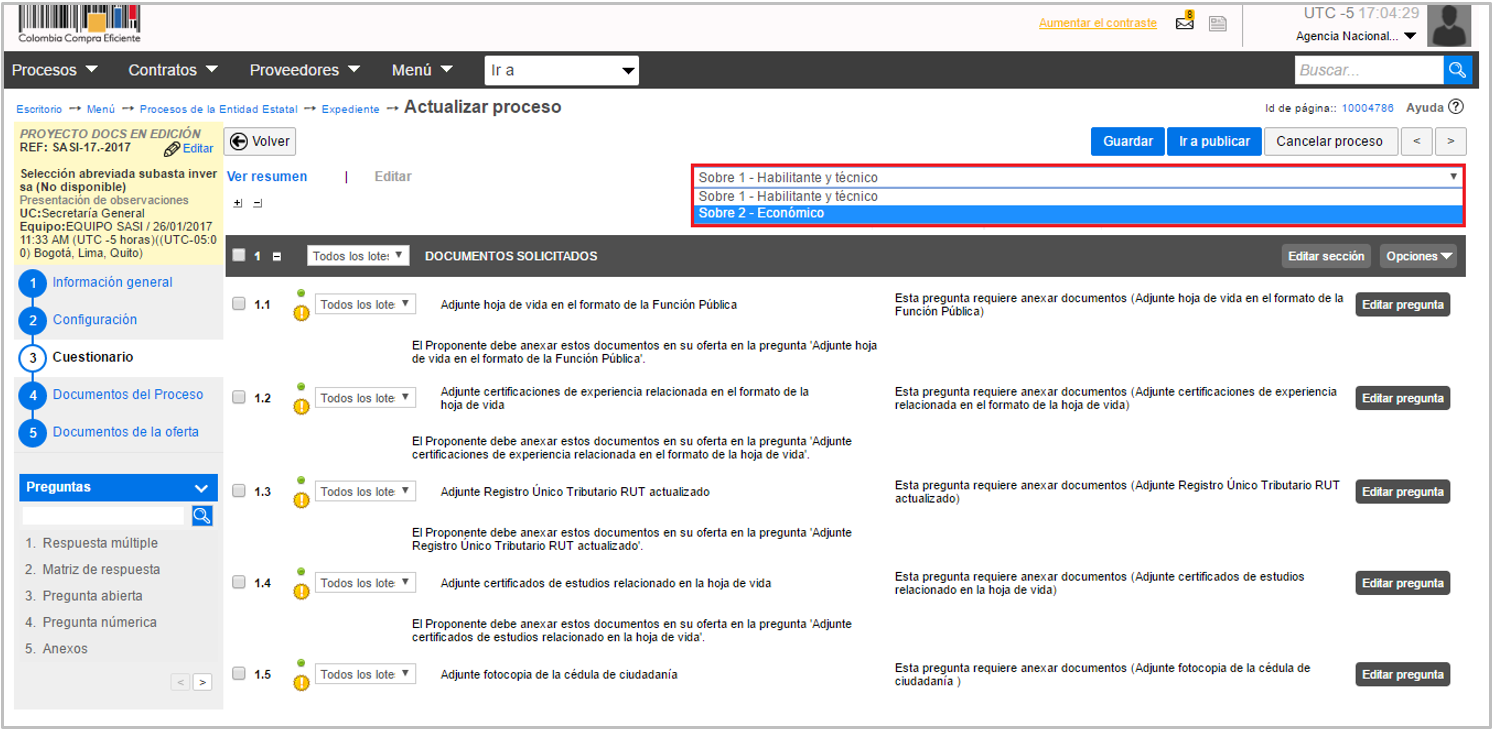Click the Editar sección button
1494x732 pixels.
pos(1326,256)
